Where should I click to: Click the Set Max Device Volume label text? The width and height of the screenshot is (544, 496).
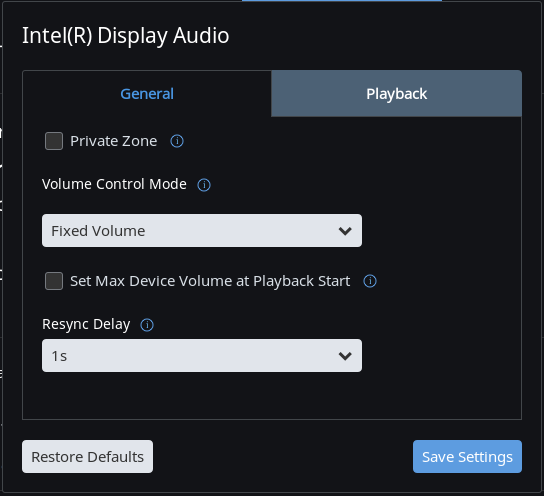(x=210, y=281)
